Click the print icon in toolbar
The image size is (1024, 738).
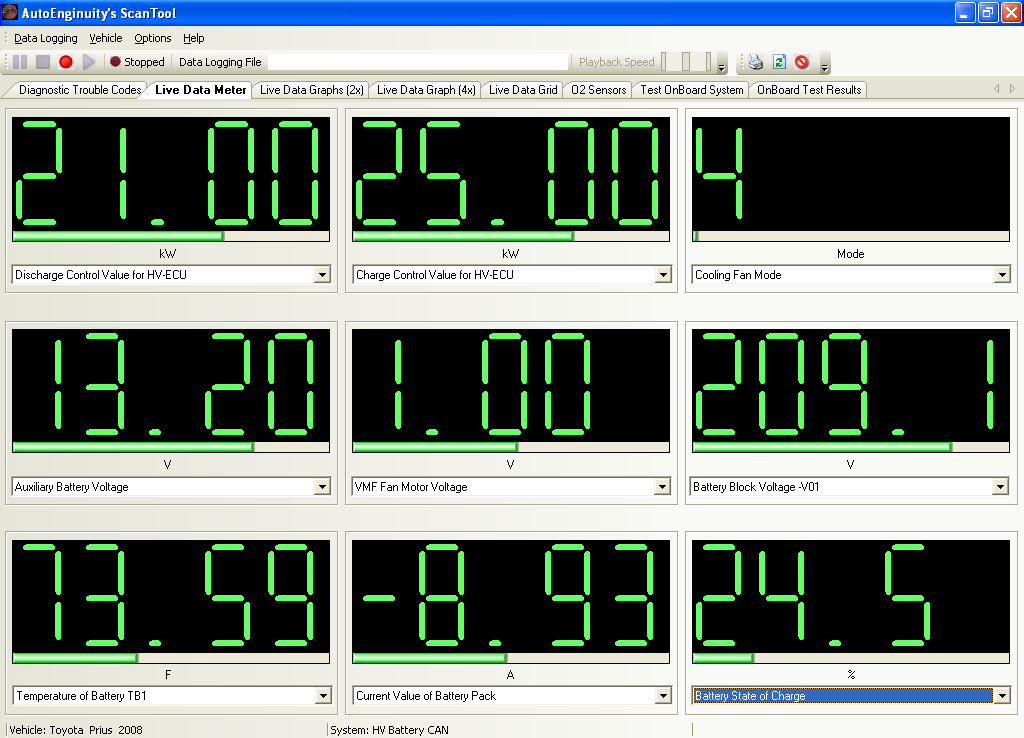pos(756,62)
